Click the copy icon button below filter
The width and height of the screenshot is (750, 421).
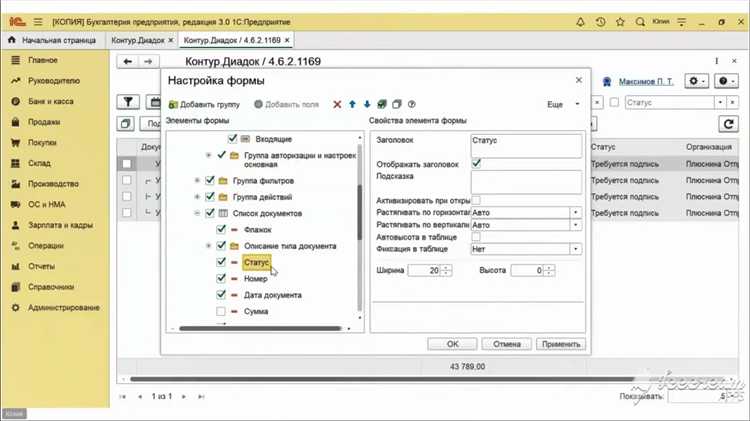pyautogui.click(x=125, y=124)
